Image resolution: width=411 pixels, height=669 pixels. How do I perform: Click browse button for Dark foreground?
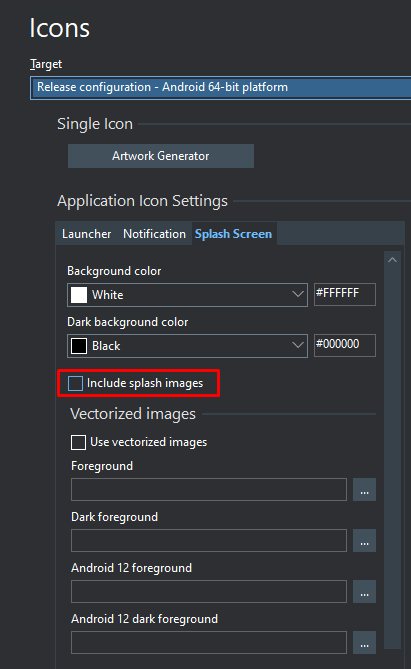point(364,541)
